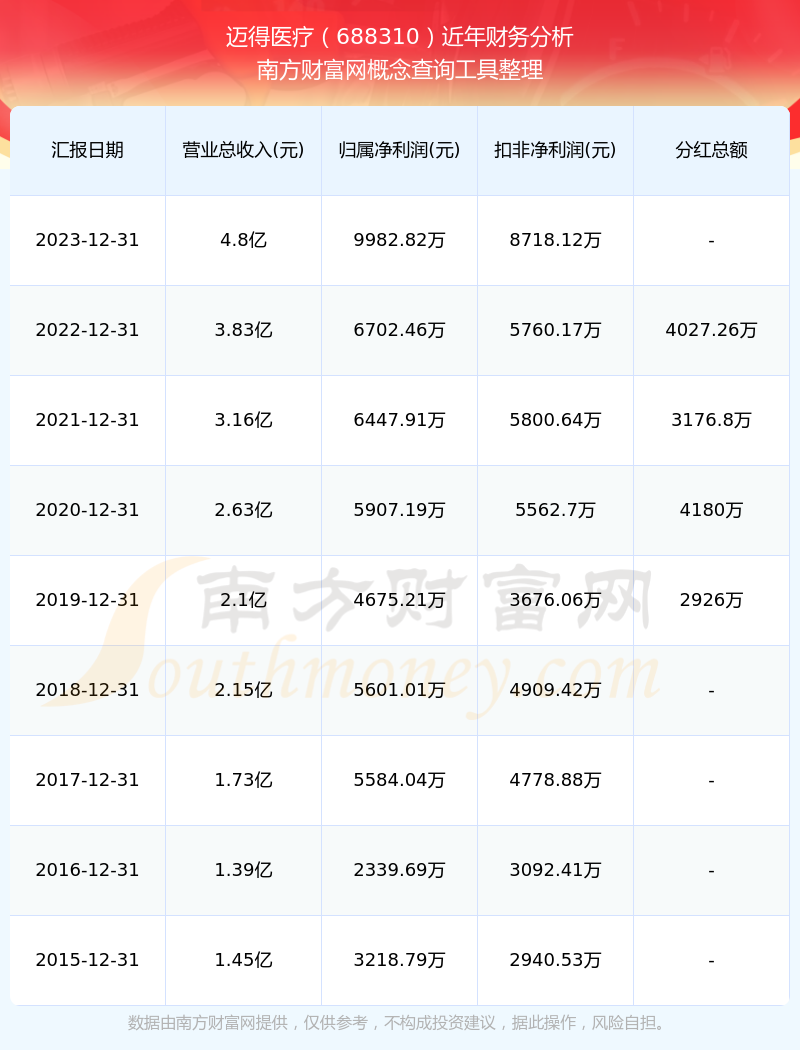800x1050 pixels.
Task: Click the net profit value 6702.46万
Action: [x=400, y=330]
